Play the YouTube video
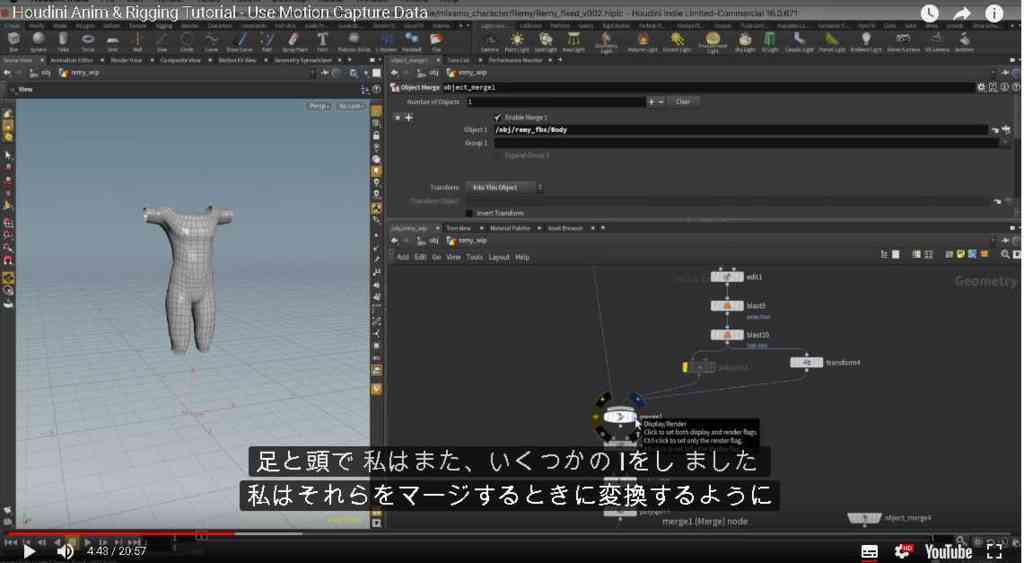This screenshot has width=1024, height=563. point(29,551)
